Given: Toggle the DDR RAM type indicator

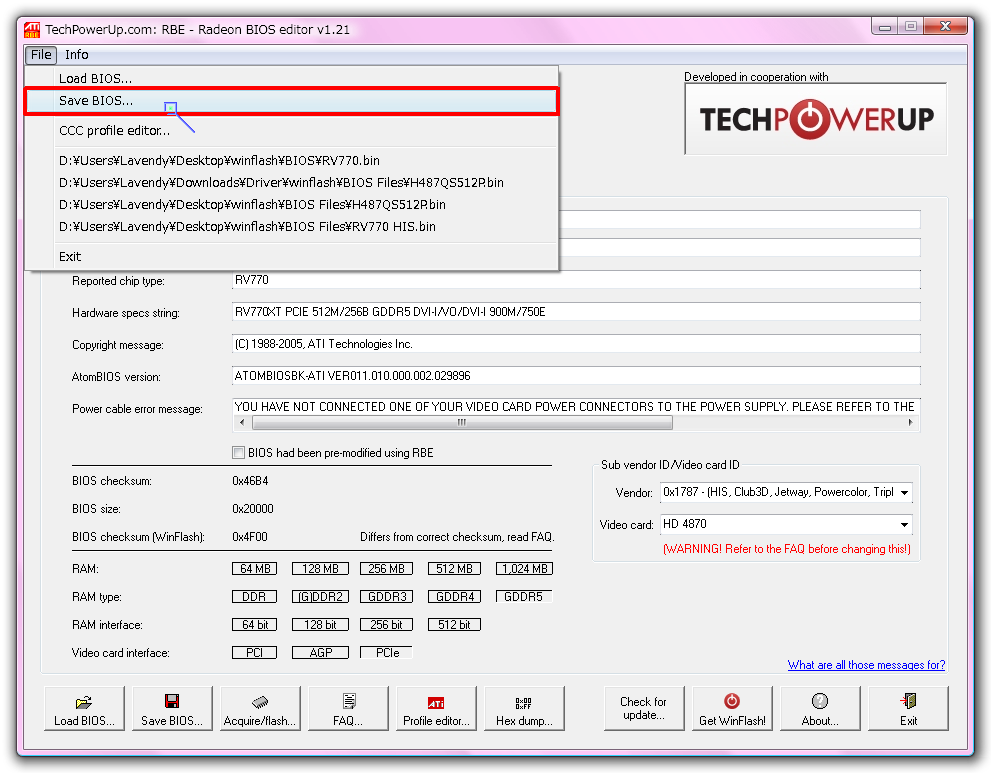Looking at the screenshot, I should (x=255, y=597).
